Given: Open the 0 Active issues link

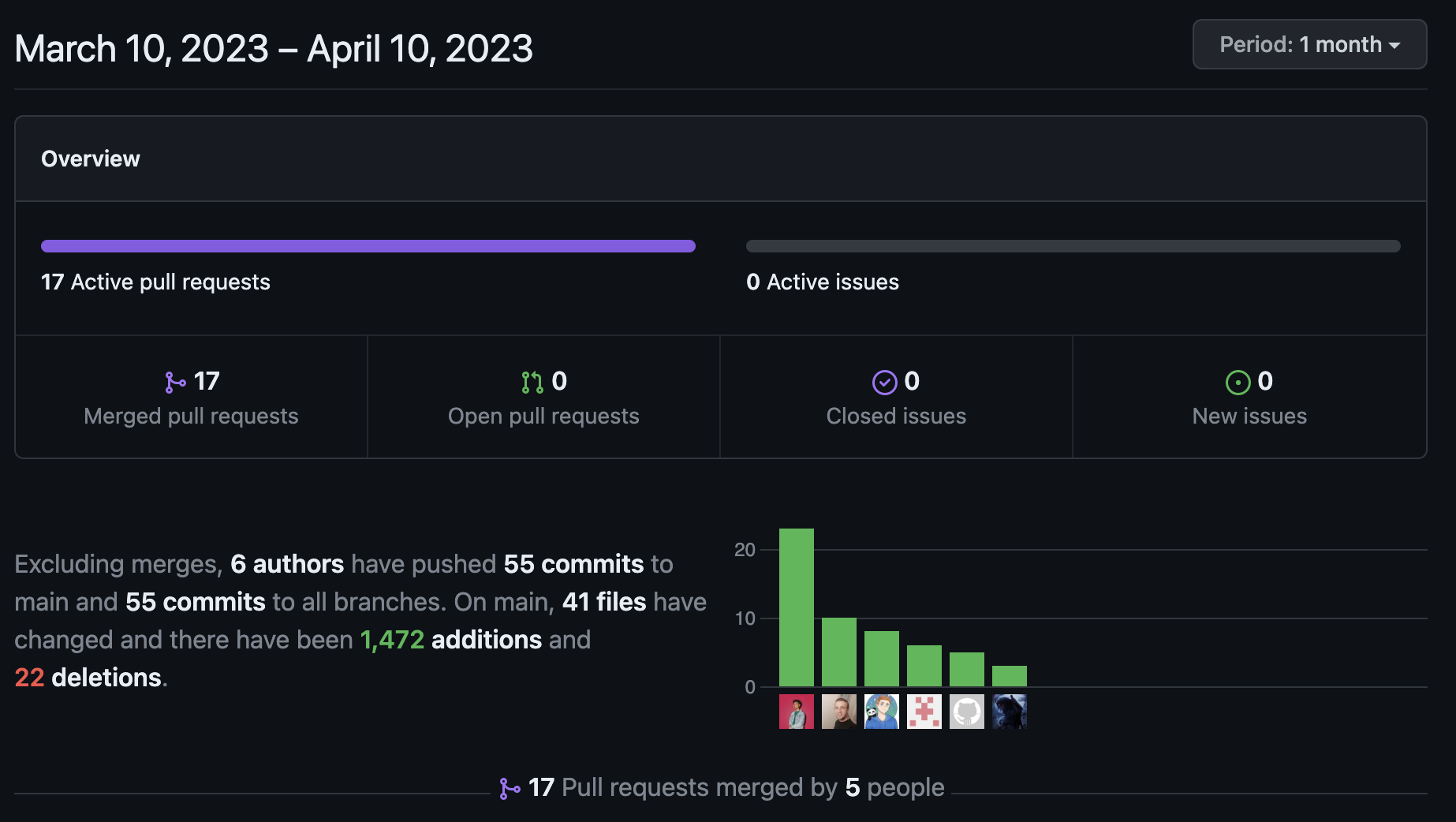Looking at the screenshot, I should (x=823, y=282).
